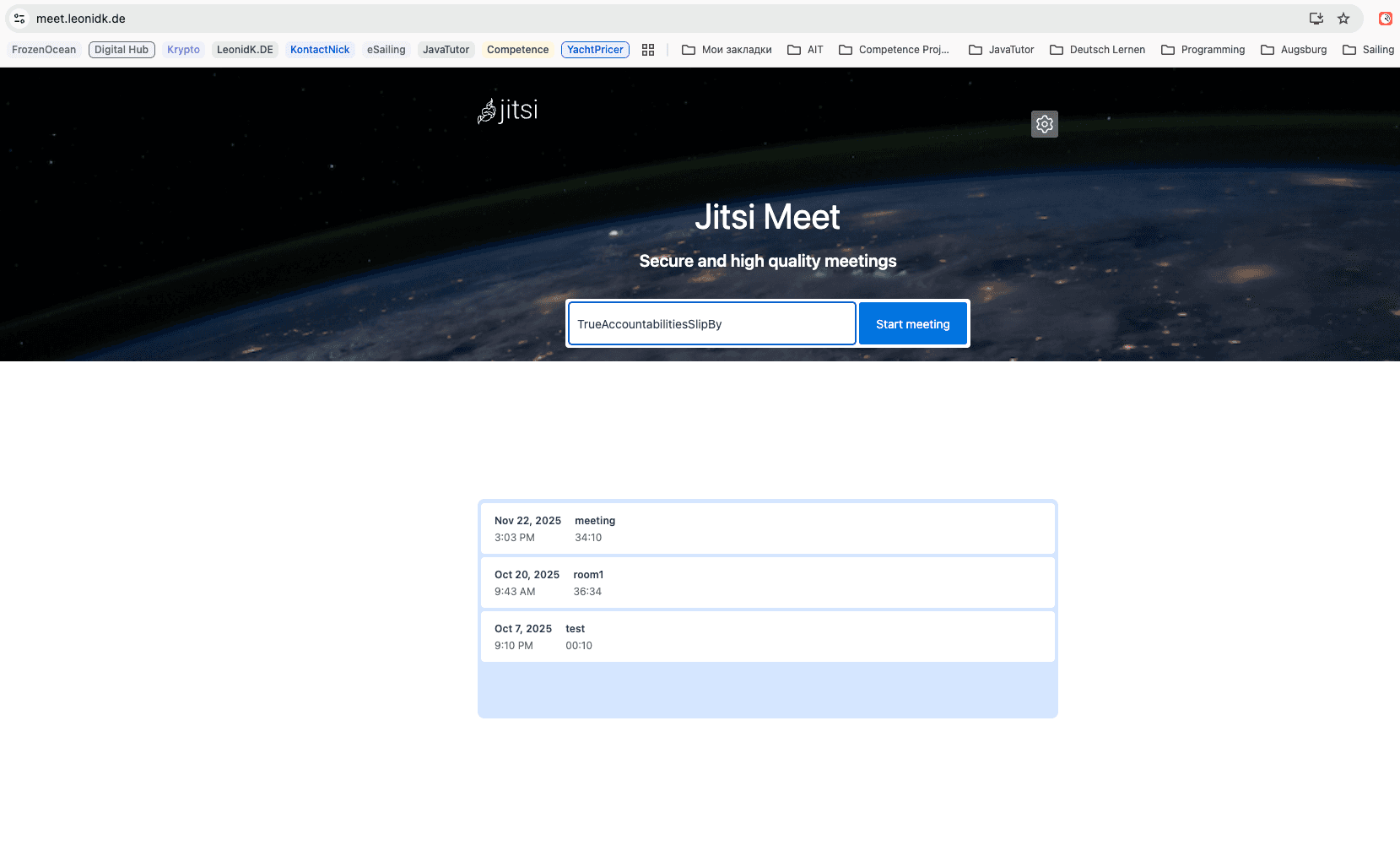Rejoin the recent 'room1' meeting
This screenshot has width=1400, height=867.
(767, 583)
